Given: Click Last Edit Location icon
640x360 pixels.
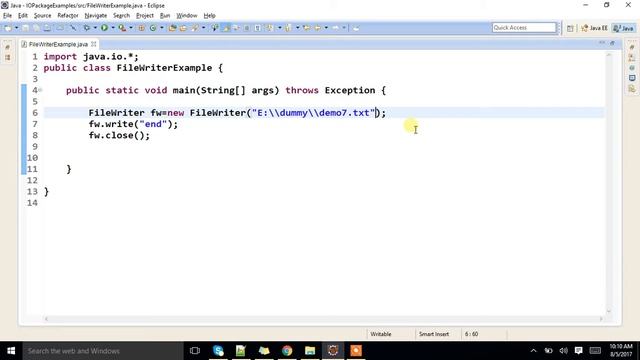Looking at the screenshot, I should tap(307, 28).
